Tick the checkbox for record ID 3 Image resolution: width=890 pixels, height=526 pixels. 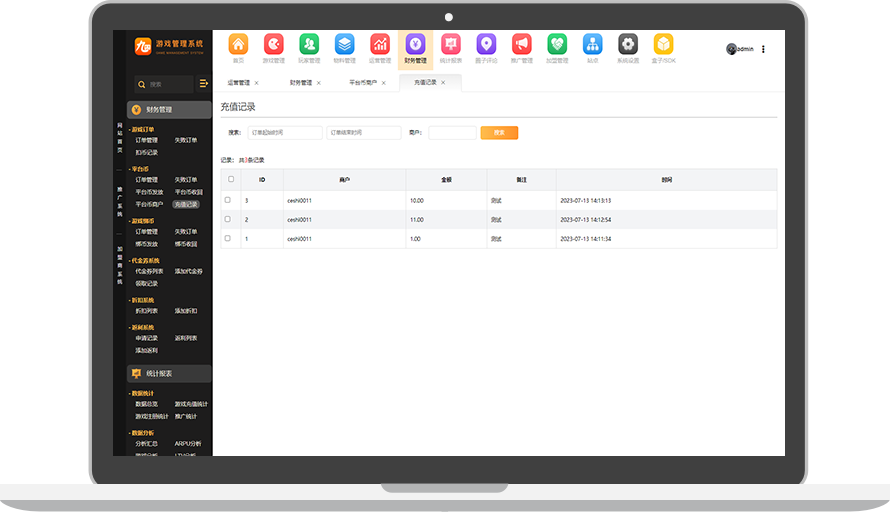[x=227, y=200]
